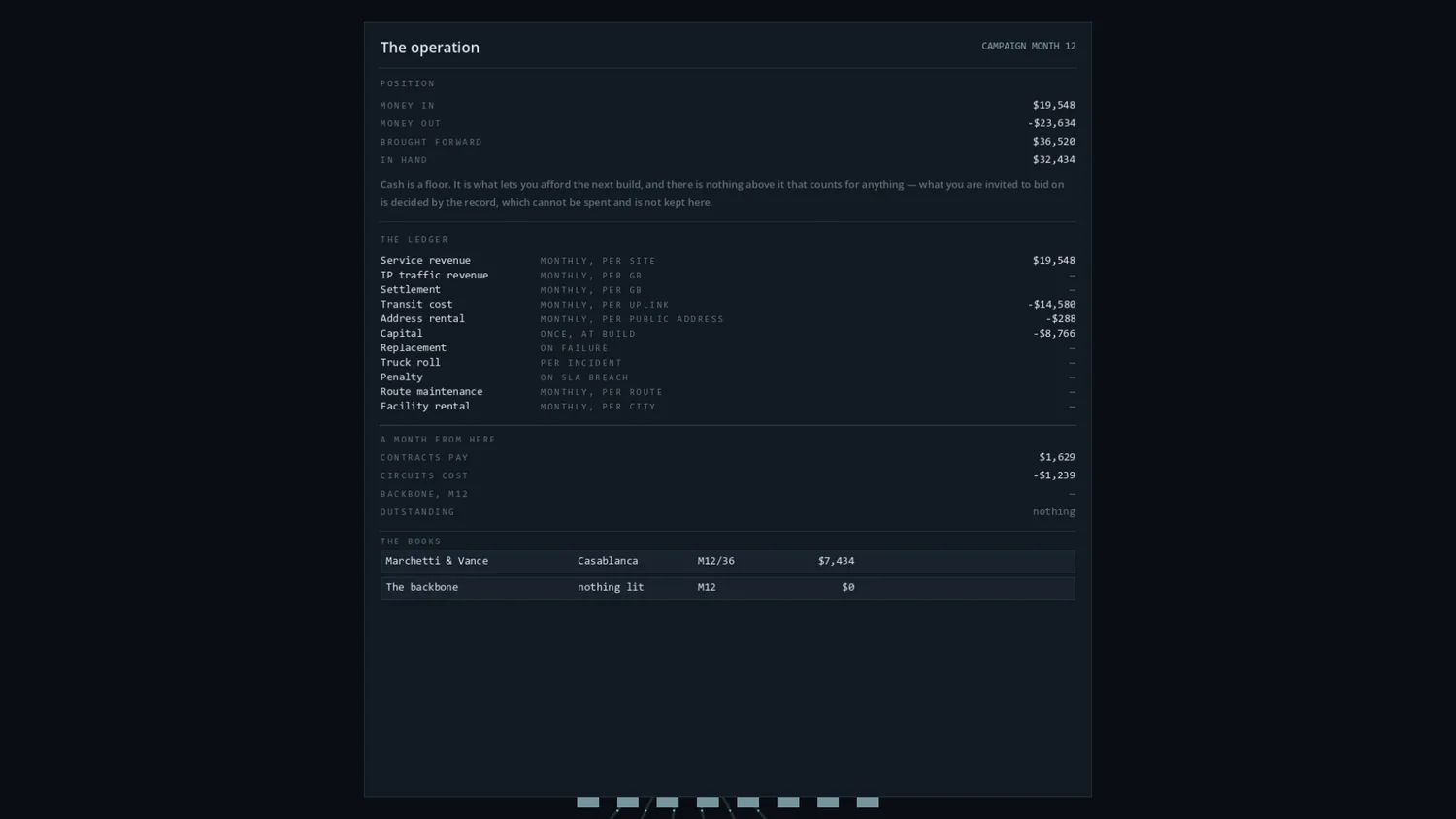Select The backbone row in the books
The height and width of the screenshot is (819, 1456).
727,587
